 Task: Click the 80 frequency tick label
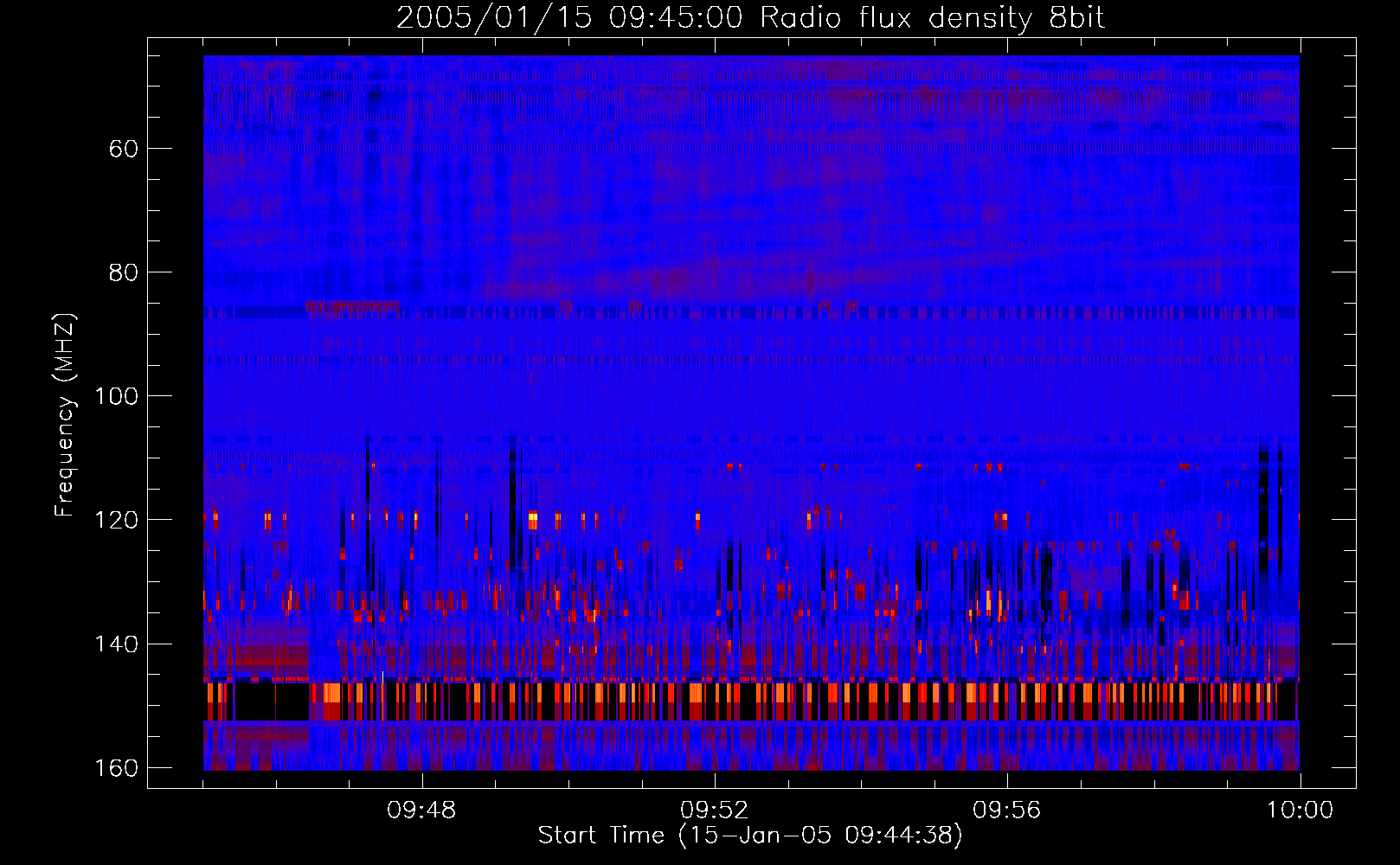pyautogui.click(x=124, y=272)
